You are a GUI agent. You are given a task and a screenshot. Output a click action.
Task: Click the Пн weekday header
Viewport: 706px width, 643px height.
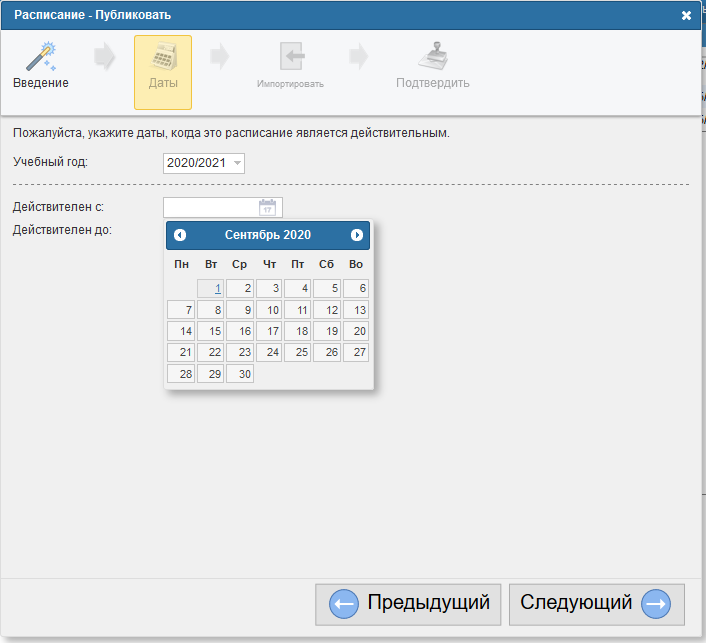point(181,264)
